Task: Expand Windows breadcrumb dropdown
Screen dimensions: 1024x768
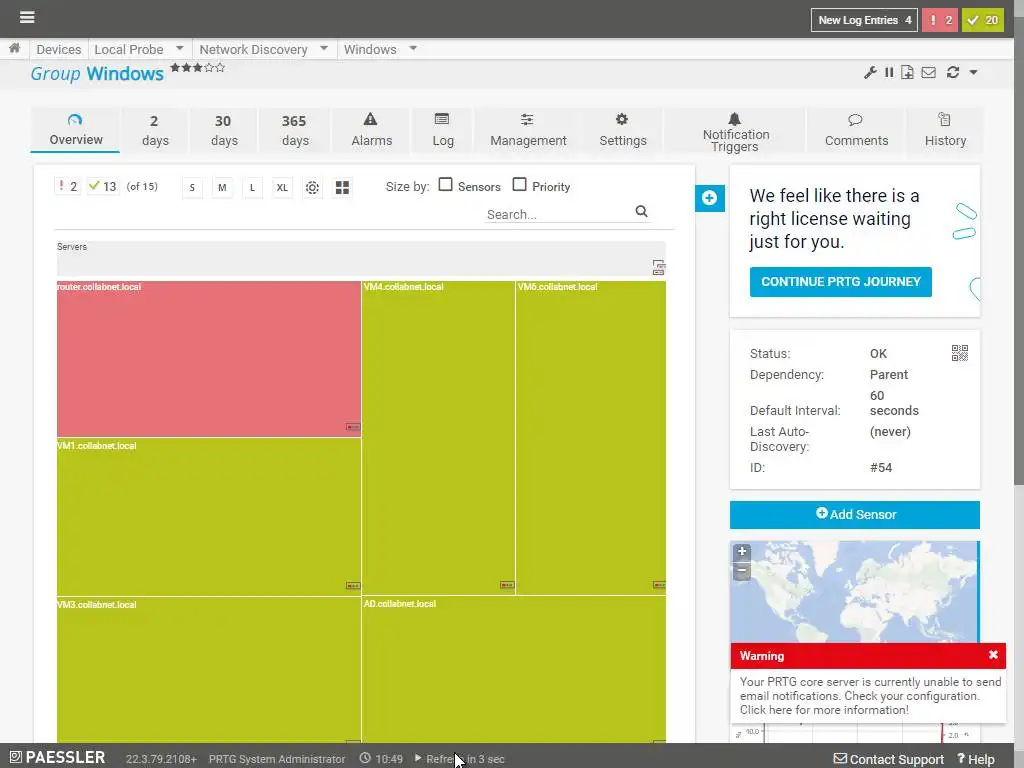Action: (413, 48)
